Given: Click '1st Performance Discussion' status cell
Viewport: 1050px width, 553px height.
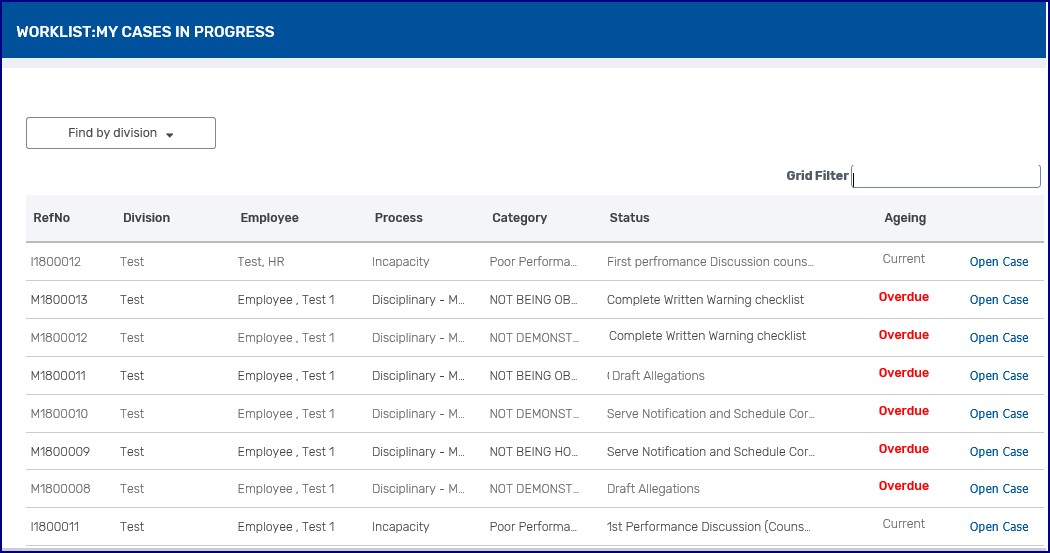Looking at the screenshot, I should point(708,528).
